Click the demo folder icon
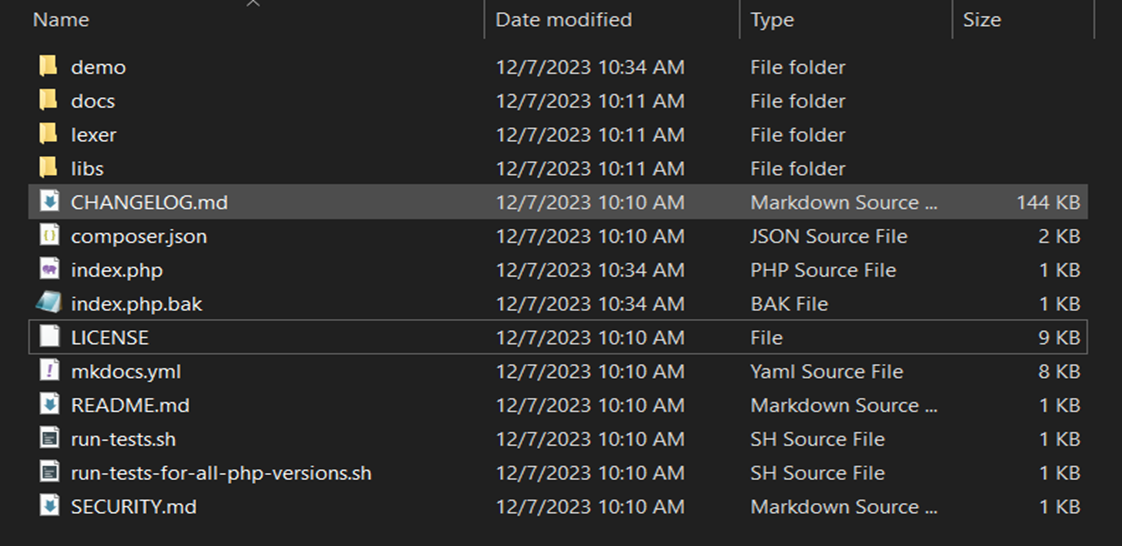1122x546 pixels. coord(48,67)
